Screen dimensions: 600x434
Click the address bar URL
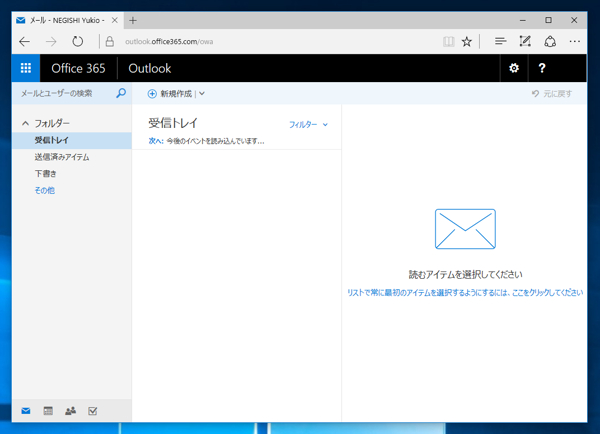(169, 41)
